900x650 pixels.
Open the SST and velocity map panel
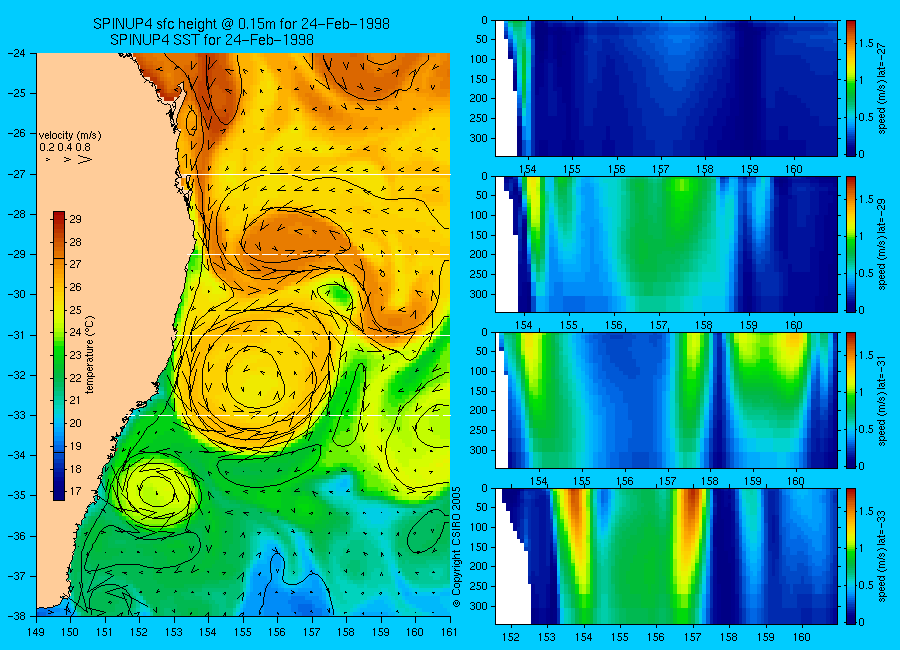[243, 334]
